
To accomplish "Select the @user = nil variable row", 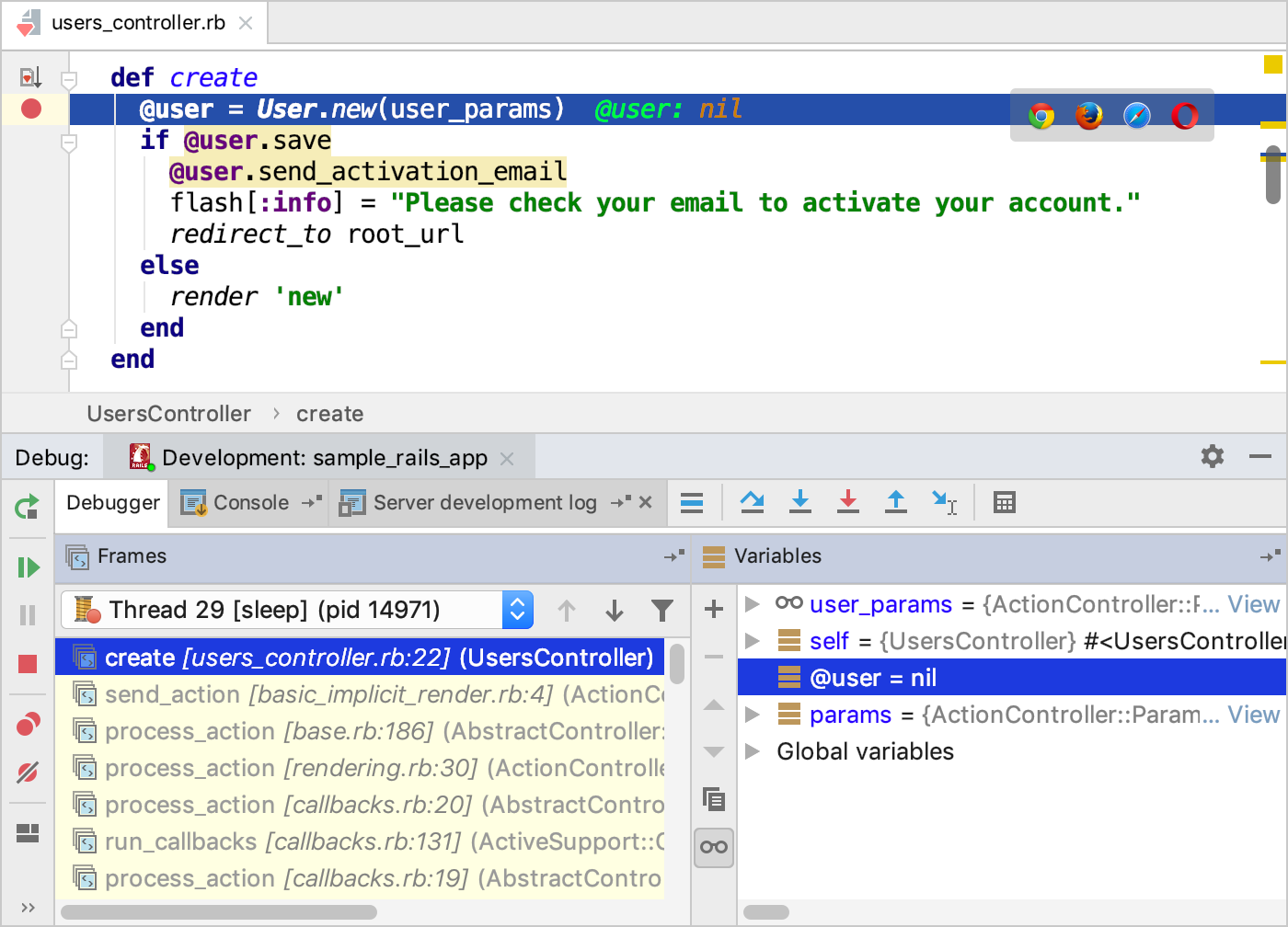I will (1012, 678).
